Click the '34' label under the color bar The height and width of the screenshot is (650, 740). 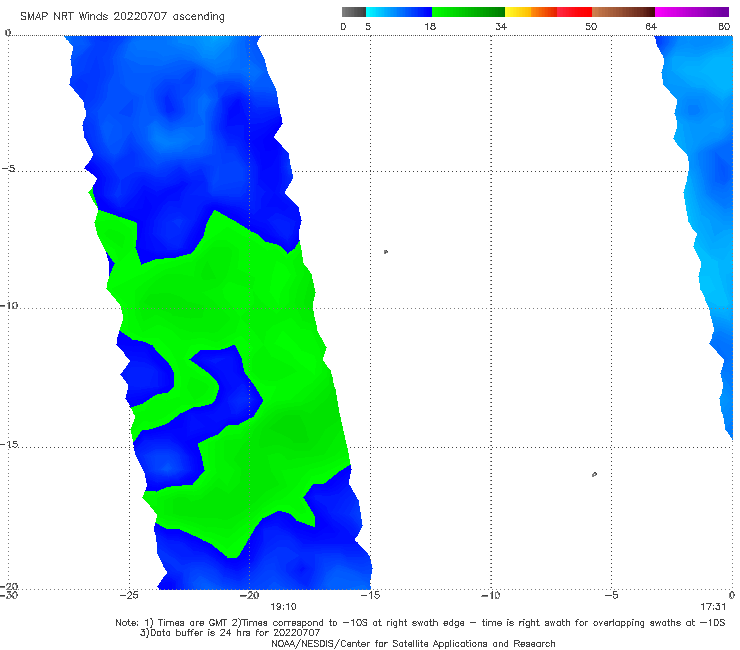click(501, 26)
